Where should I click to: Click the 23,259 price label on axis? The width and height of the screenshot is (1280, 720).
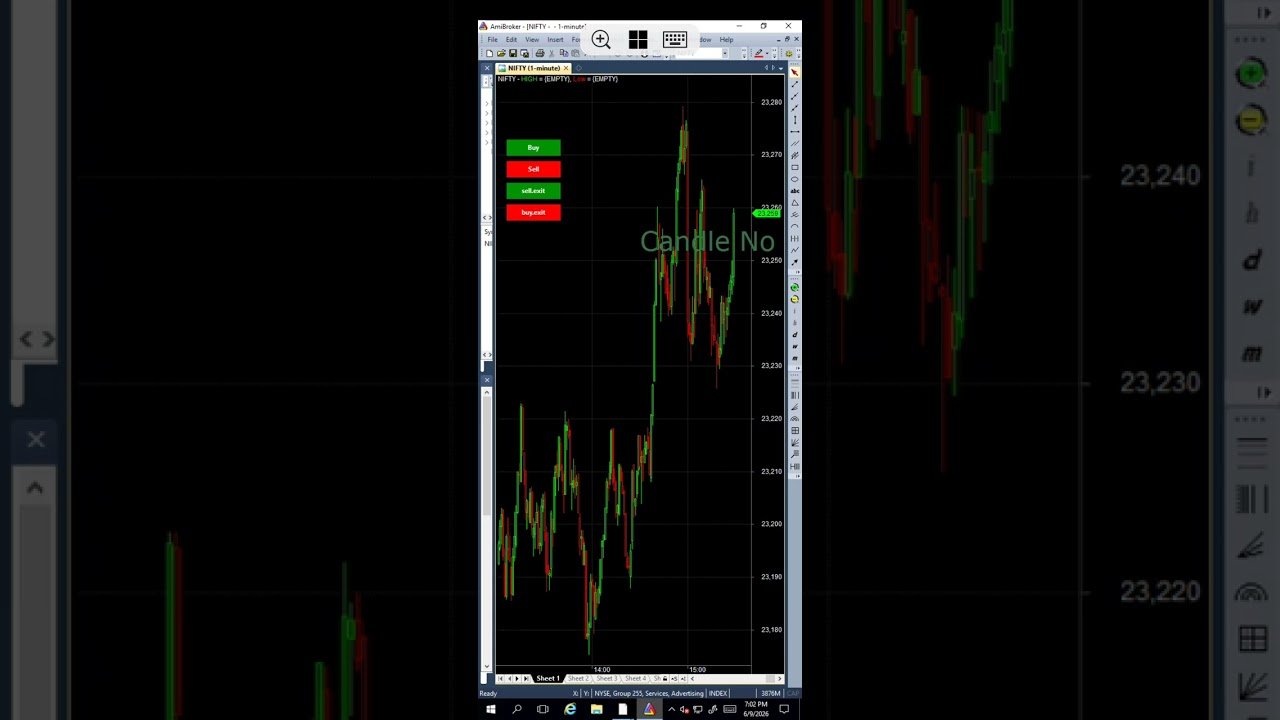tap(767, 213)
